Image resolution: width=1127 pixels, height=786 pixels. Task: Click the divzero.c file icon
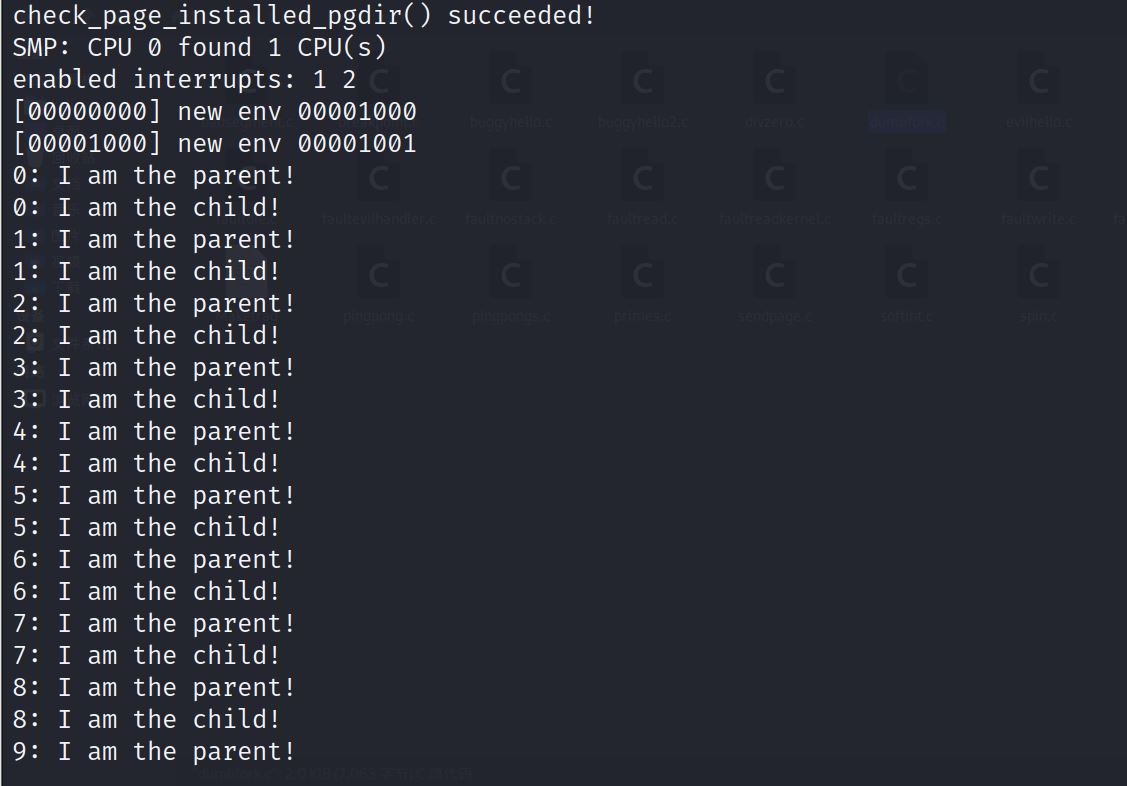[x=775, y=84]
